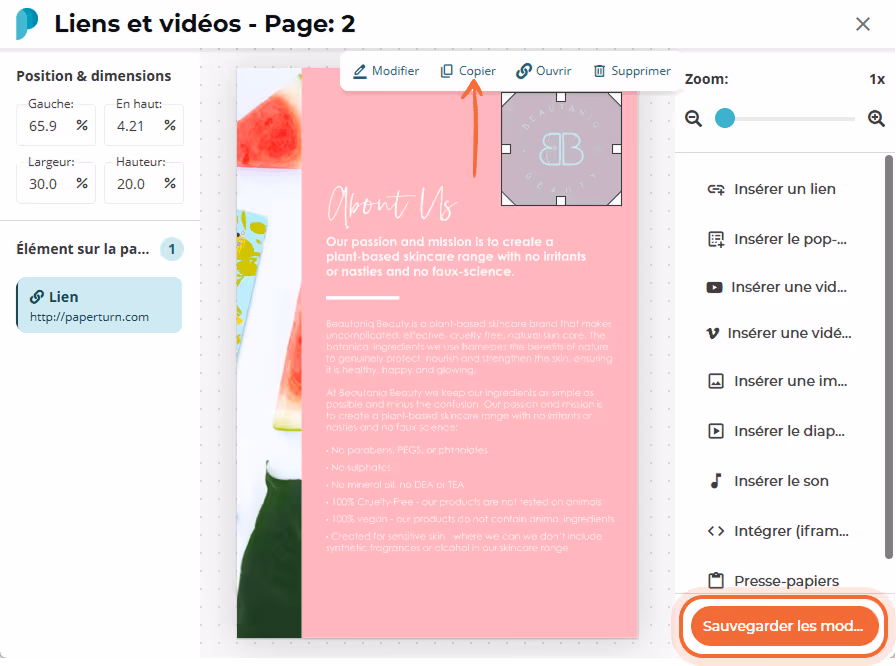
Task: Click the Supprimer trash icon
Action: 599,71
